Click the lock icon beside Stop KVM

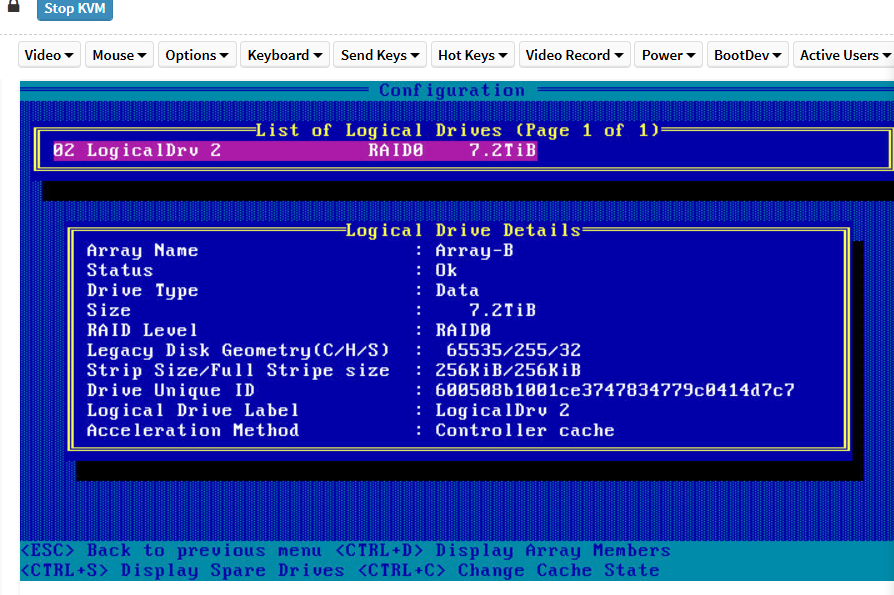tap(14, 6)
